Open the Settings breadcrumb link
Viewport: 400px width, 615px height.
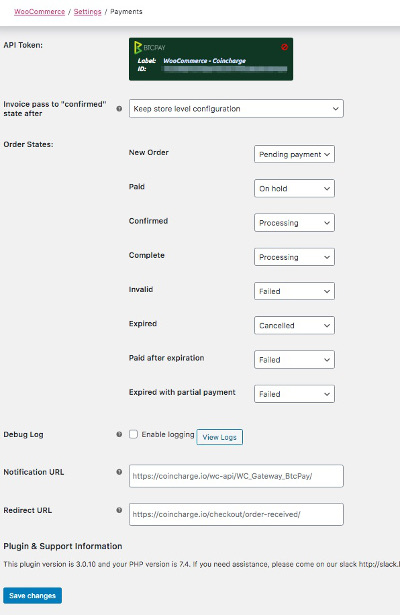pos(87,12)
